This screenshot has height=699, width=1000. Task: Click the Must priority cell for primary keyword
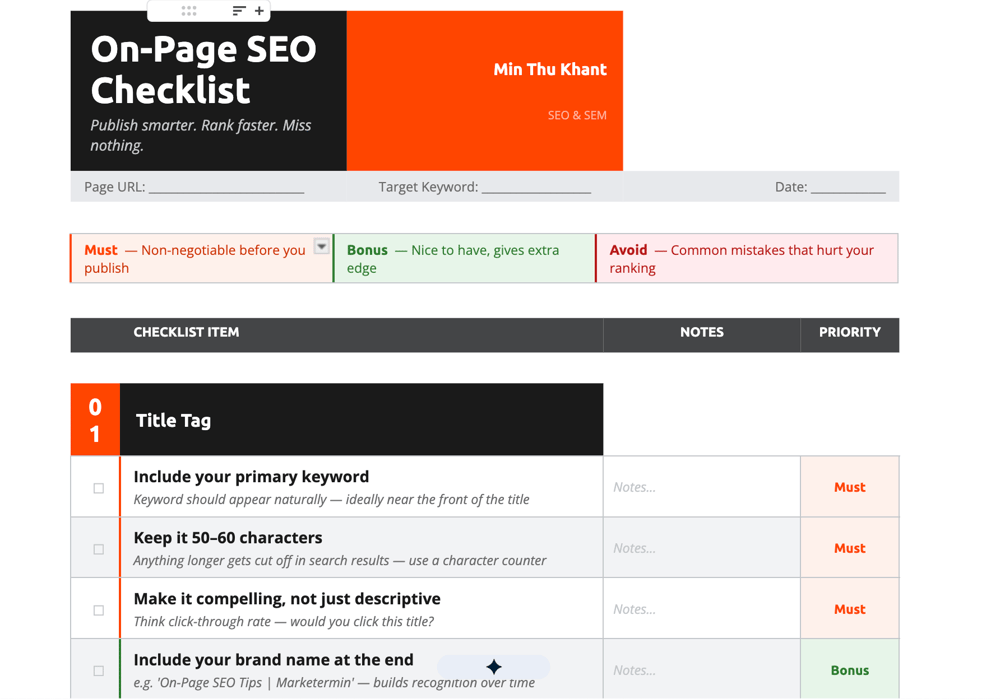coord(850,487)
